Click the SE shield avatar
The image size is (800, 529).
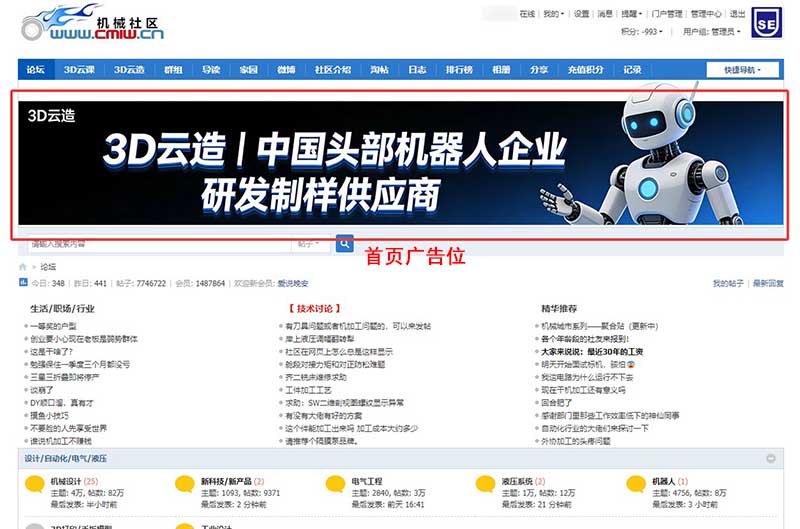(x=766, y=24)
